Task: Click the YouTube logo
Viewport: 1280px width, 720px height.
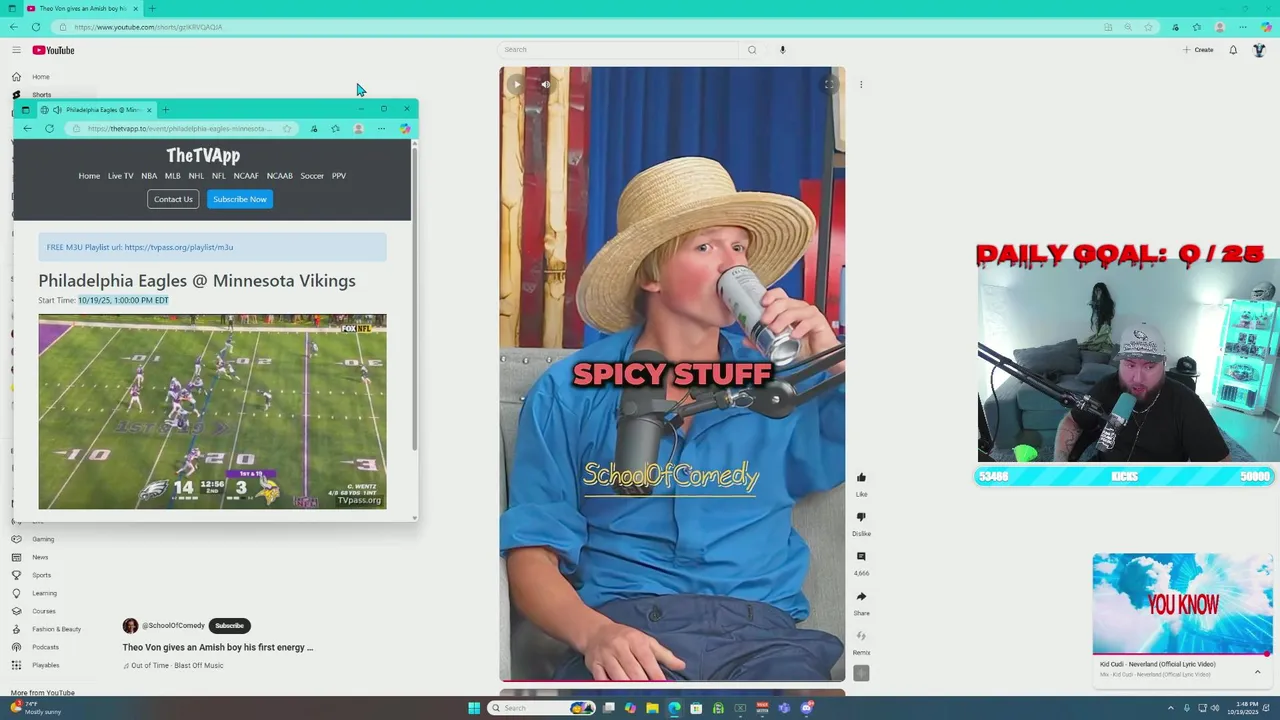Action: tap(53, 50)
